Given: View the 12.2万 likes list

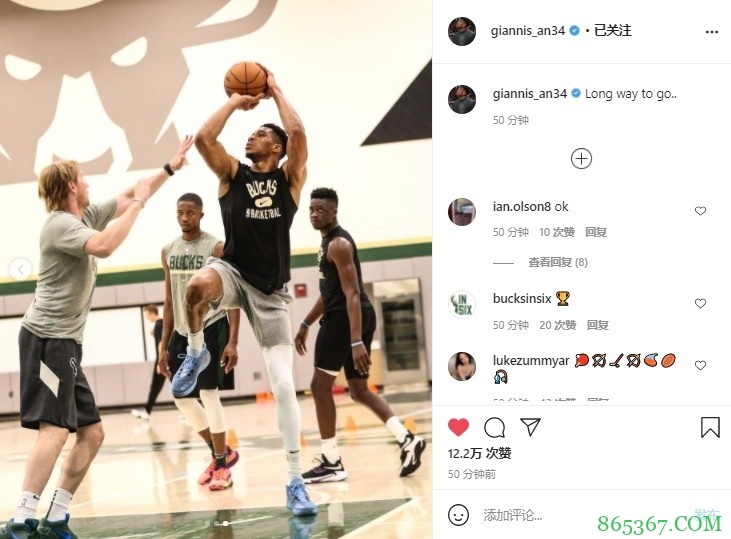Looking at the screenshot, I should (x=480, y=453).
